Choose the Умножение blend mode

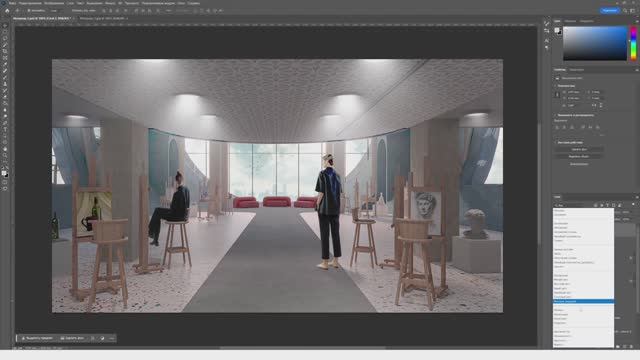pyautogui.click(x=583, y=228)
